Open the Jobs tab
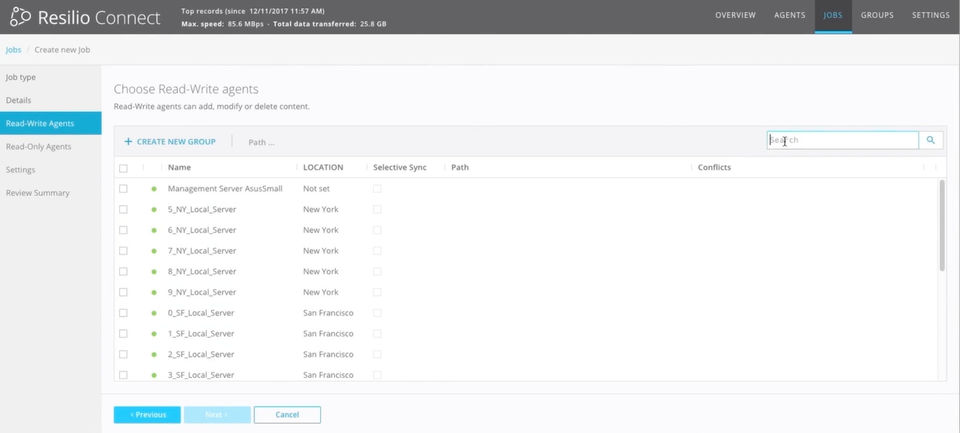Screen dimensions: 960x433 click(833, 15)
